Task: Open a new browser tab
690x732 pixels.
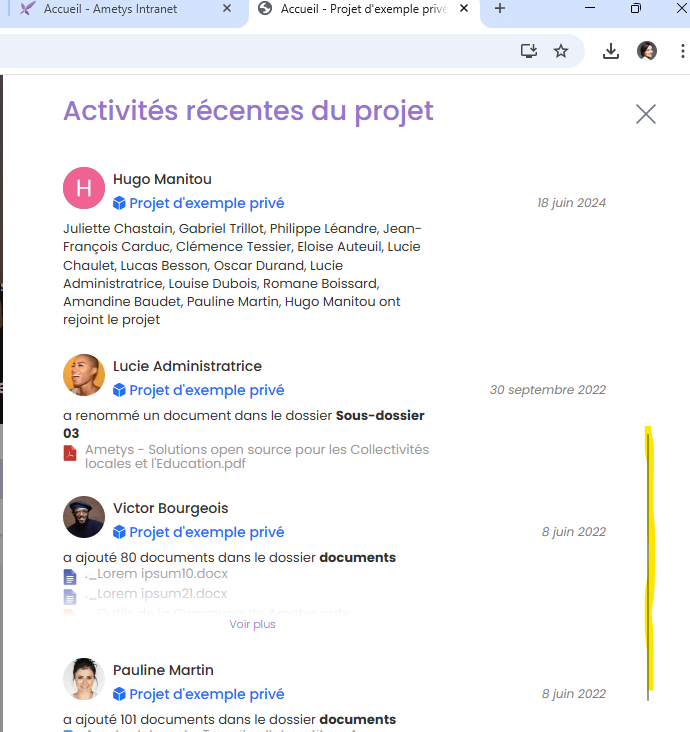Action: click(x=500, y=9)
